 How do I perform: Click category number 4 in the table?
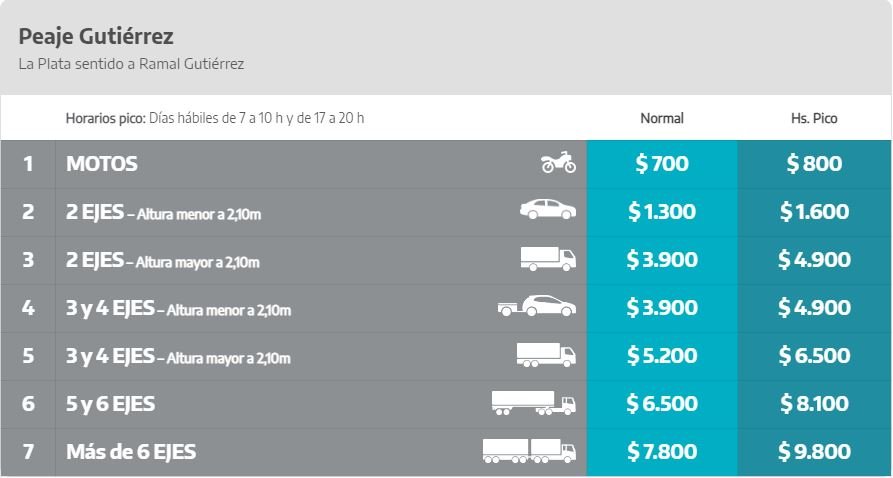pos(28,308)
